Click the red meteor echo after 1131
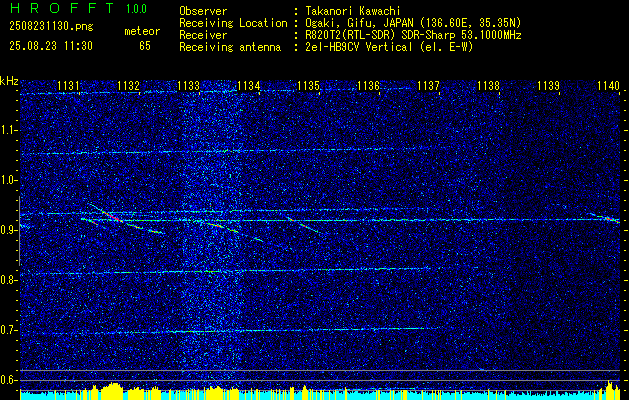629x400 pixels. [x=112, y=216]
